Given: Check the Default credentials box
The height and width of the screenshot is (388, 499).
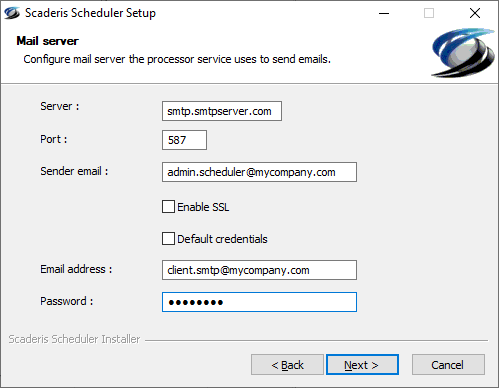Looking at the screenshot, I should [x=168, y=239].
